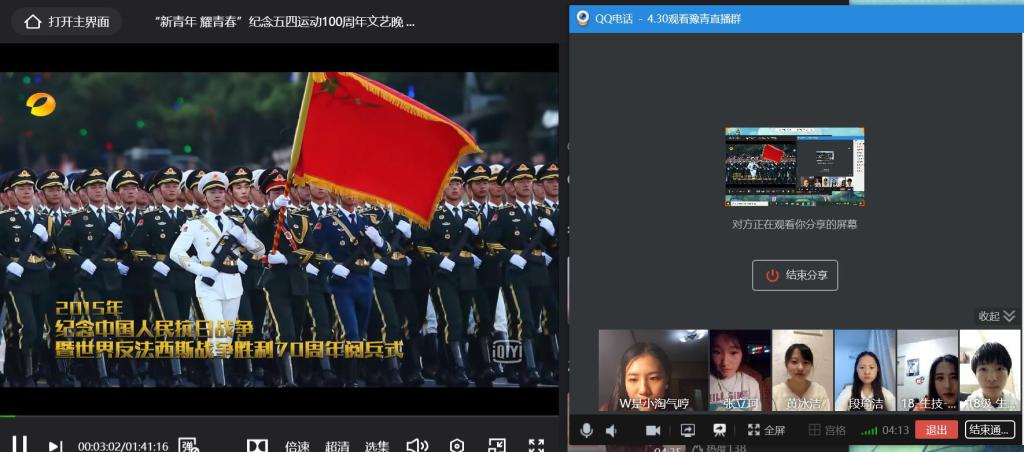Toggle the danmaku bullet comments
1024x452 pixels.
pos(188,446)
